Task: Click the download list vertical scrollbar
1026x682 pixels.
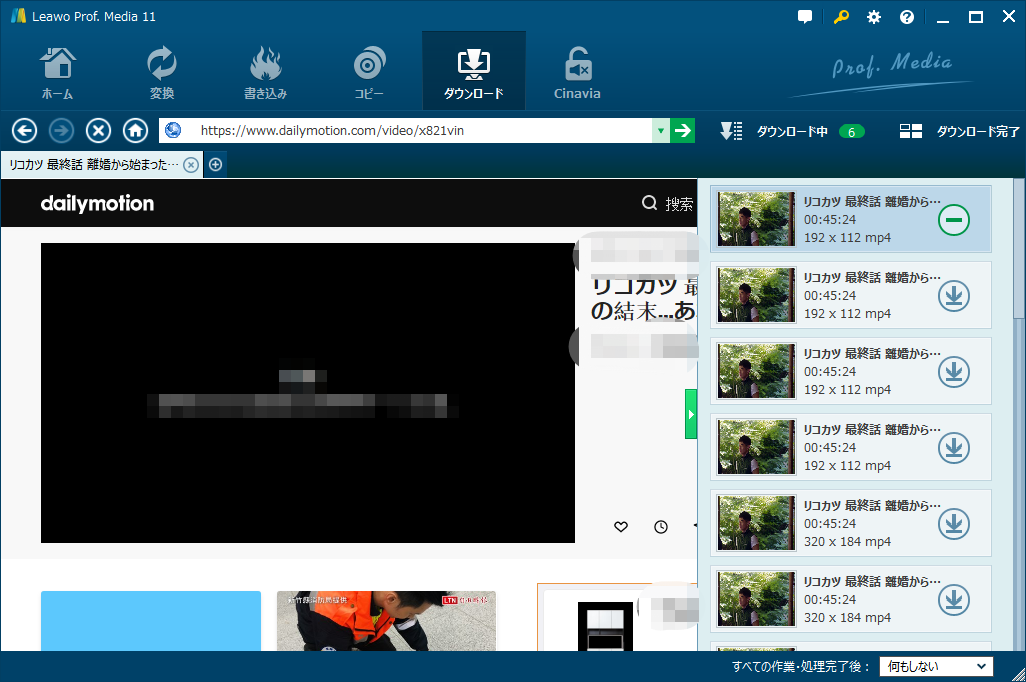Action: pos(1019,249)
